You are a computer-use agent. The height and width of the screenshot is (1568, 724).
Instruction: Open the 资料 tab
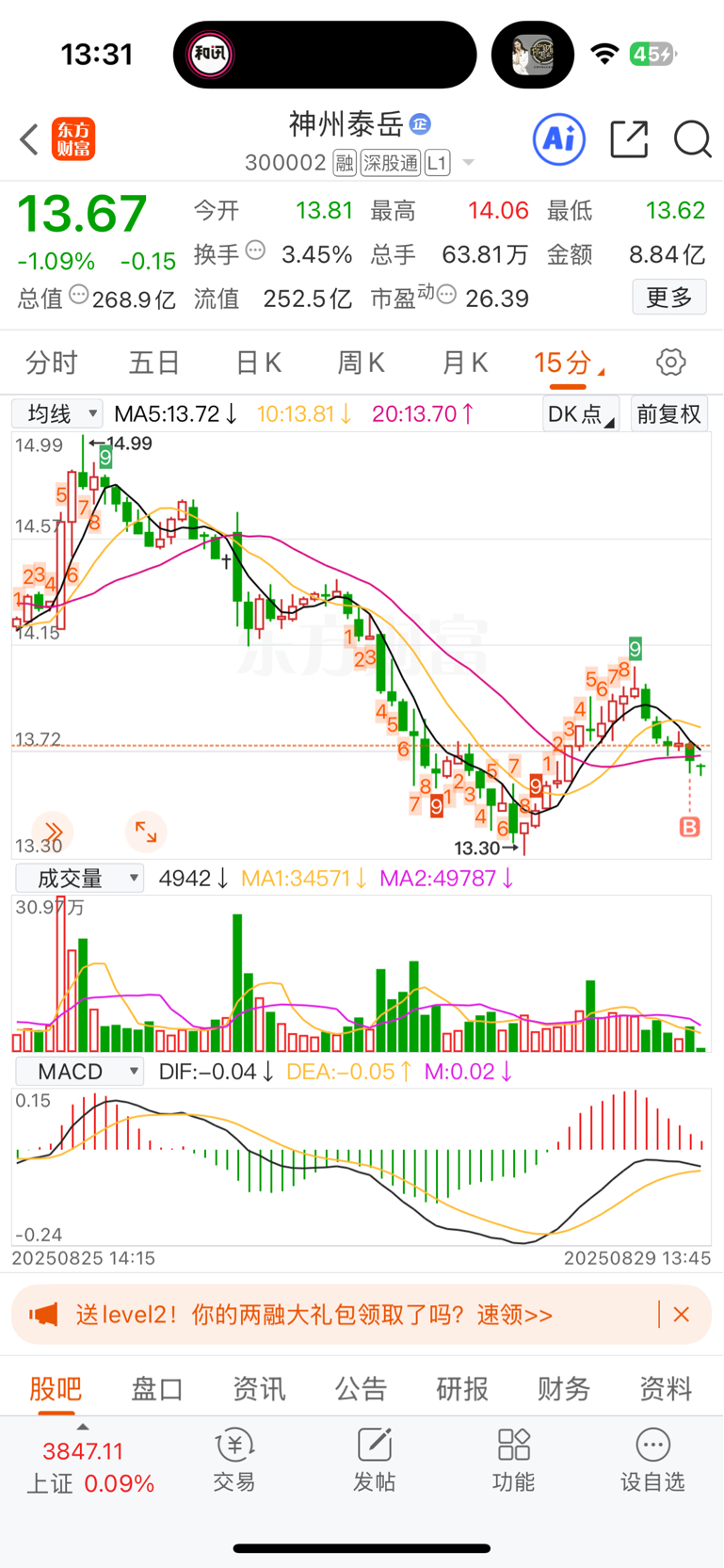(x=666, y=1388)
